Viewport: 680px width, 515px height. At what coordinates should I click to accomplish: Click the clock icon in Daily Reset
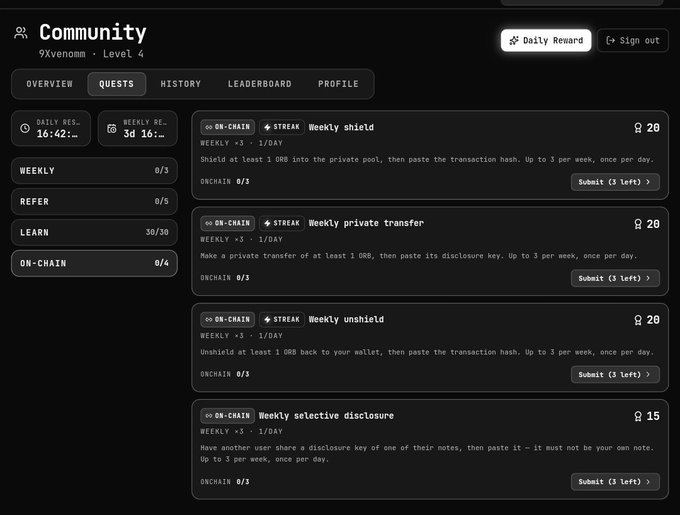pyautogui.click(x=25, y=128)
